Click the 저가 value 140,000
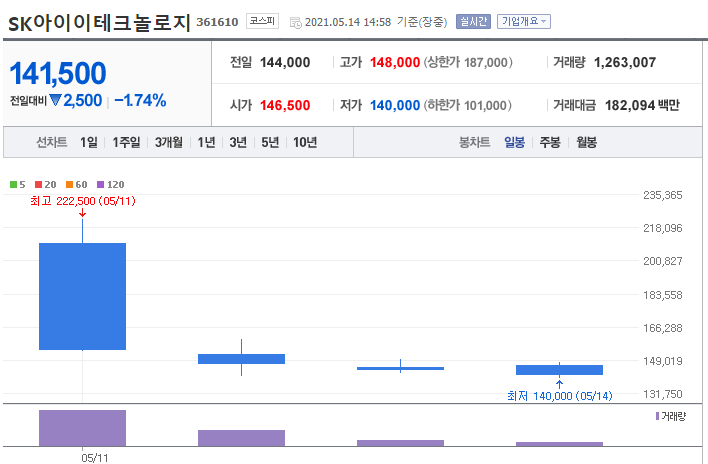 pyautogui.click(x=395, y=105)
